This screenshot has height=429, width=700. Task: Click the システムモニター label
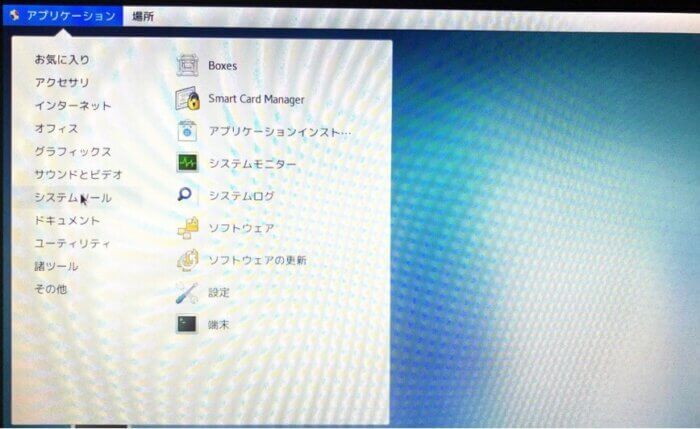pyautogui.click(x=253, y=164)
